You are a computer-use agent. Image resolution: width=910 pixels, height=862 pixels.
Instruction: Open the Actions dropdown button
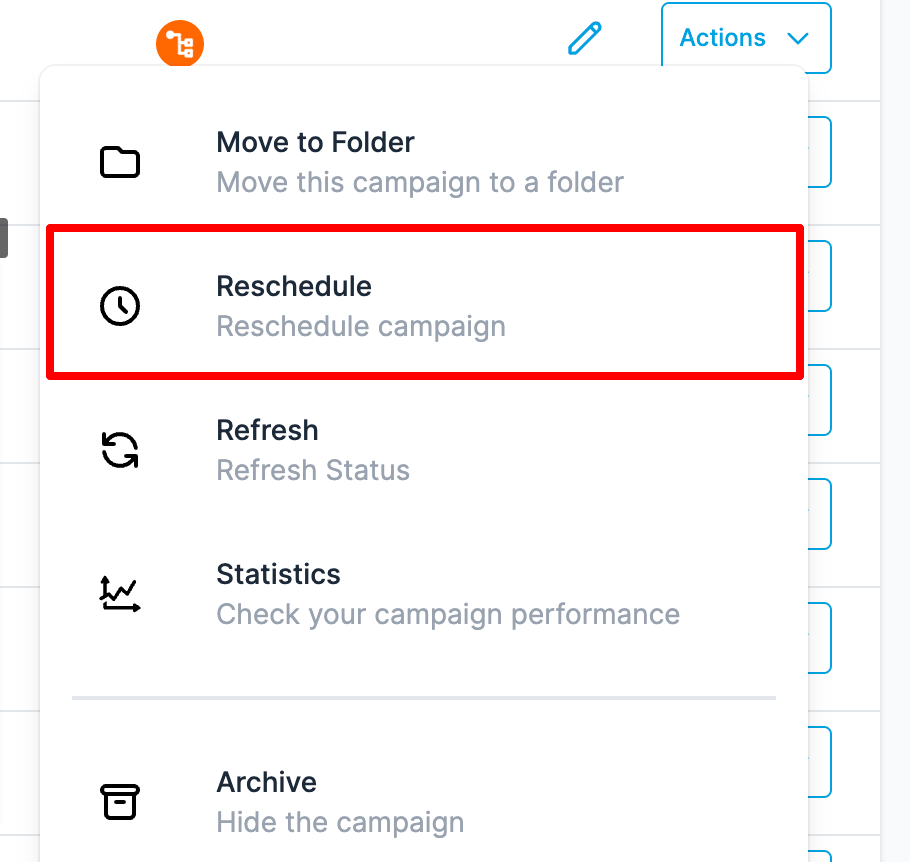(746, 38)
